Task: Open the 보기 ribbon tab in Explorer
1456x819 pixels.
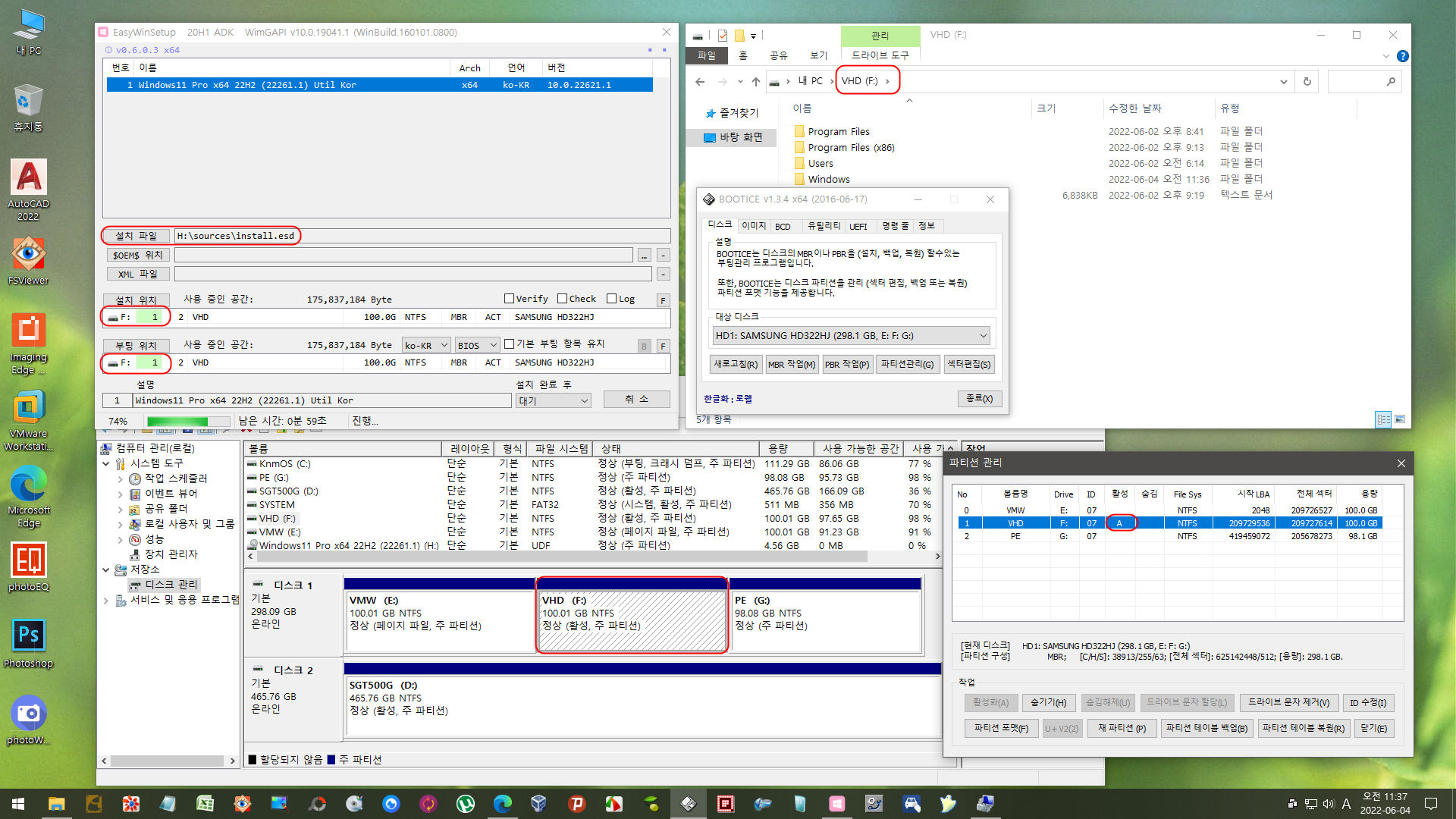Action: [x=818, y=55]
